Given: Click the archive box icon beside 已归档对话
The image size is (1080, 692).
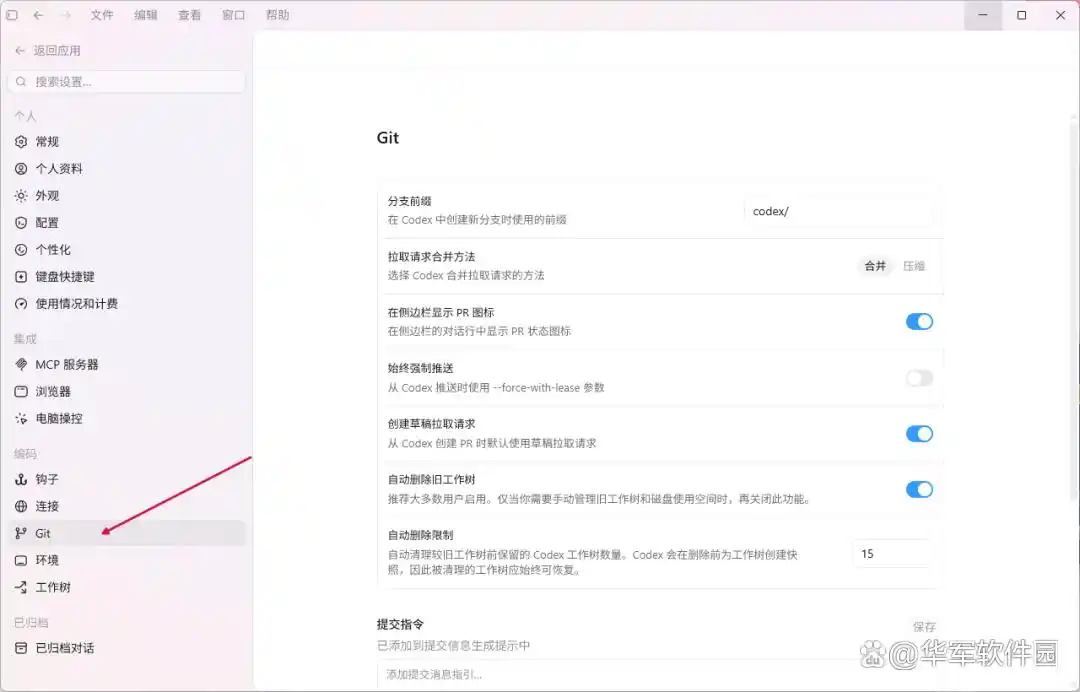Looking at the screenshot, I should [21, 648].
